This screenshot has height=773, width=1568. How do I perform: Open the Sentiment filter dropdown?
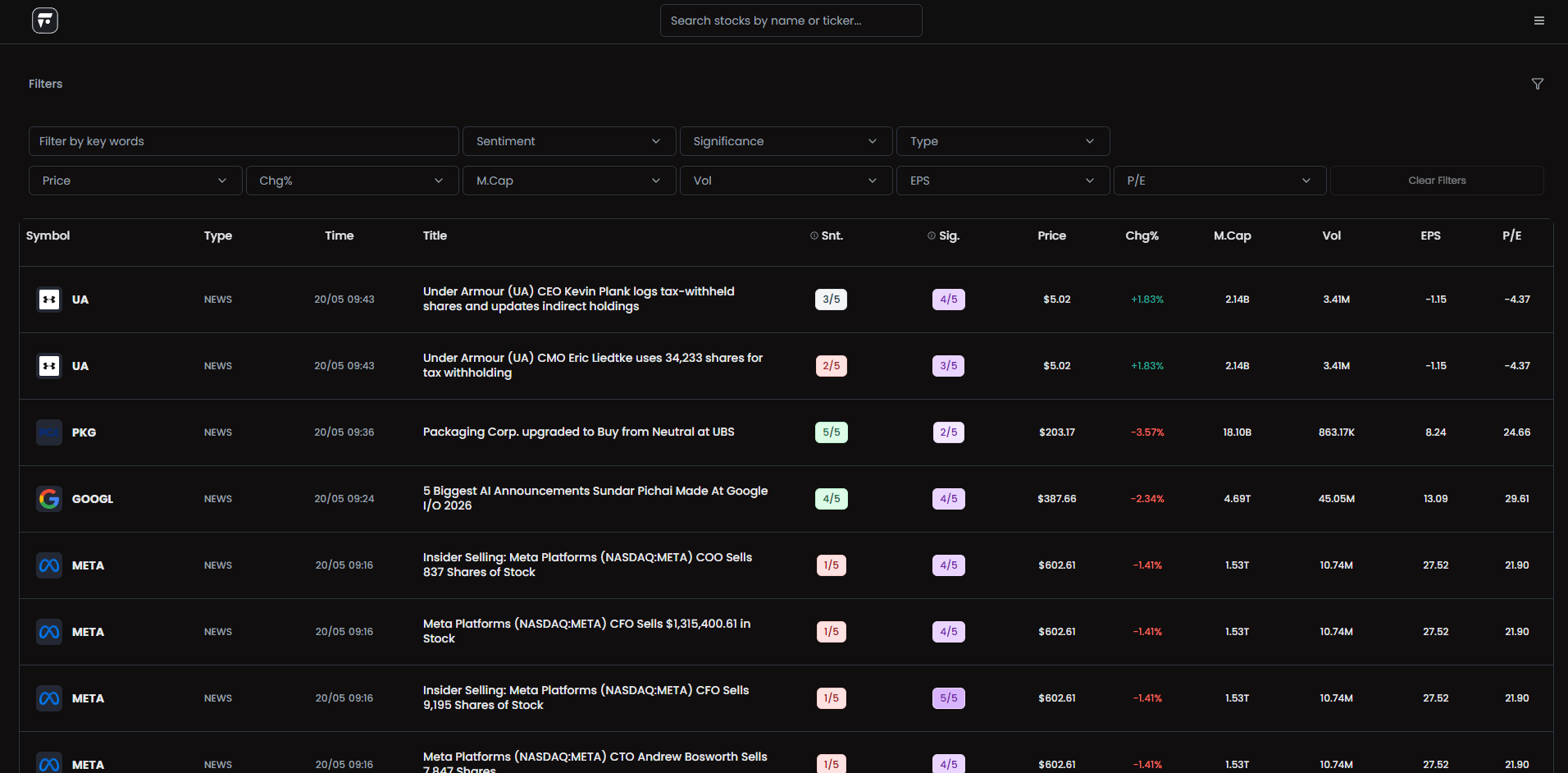tap(569, 141)
